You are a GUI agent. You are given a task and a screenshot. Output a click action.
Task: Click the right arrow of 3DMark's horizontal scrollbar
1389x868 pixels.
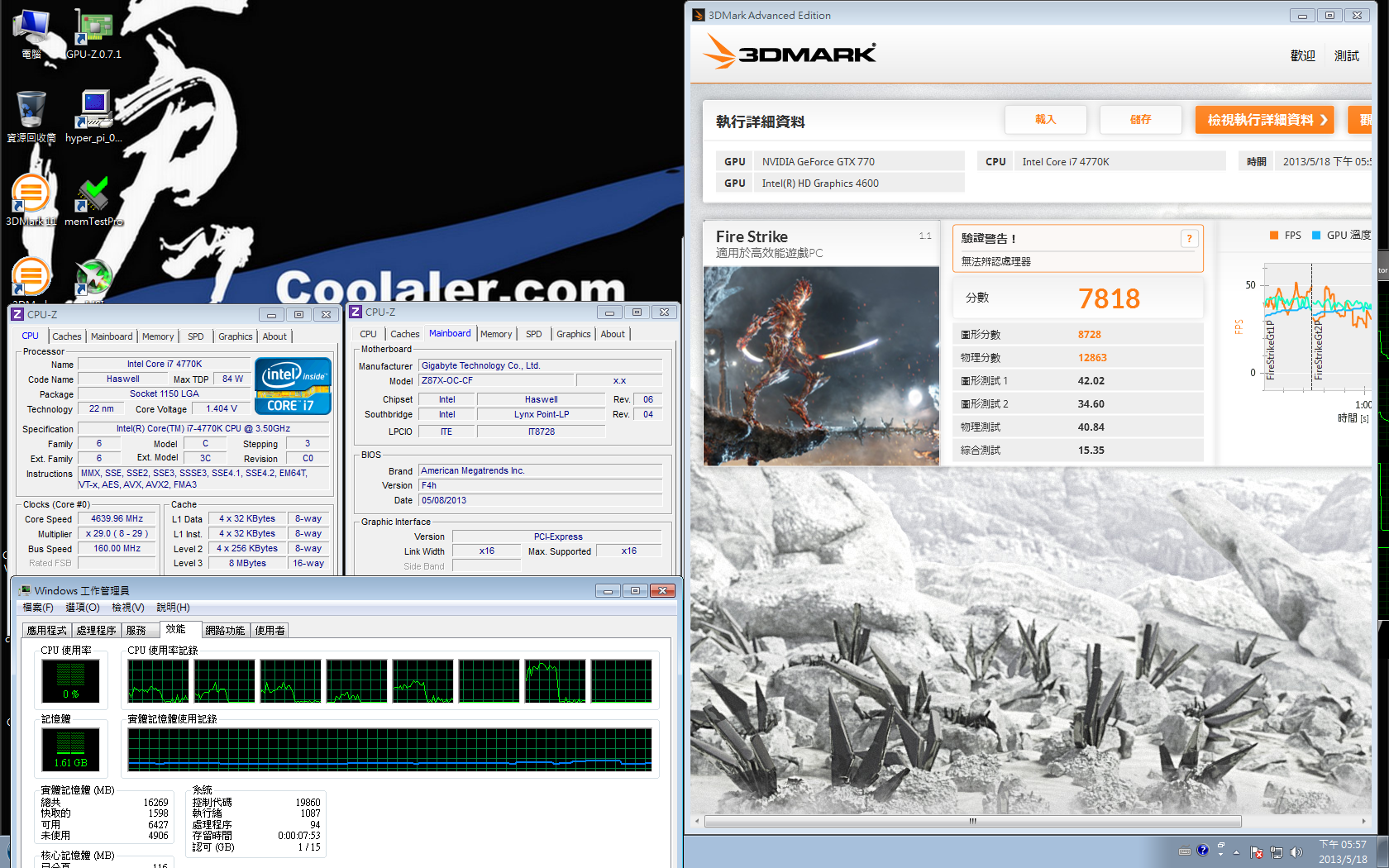pyautogui.click(x=1366, y=822)
